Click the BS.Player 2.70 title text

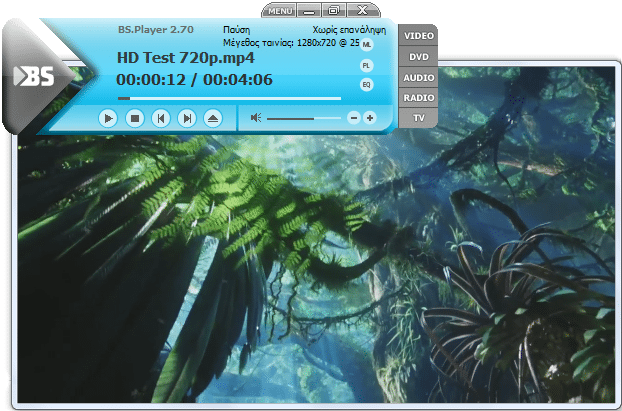pyautogui.click(x=156, y=29)
